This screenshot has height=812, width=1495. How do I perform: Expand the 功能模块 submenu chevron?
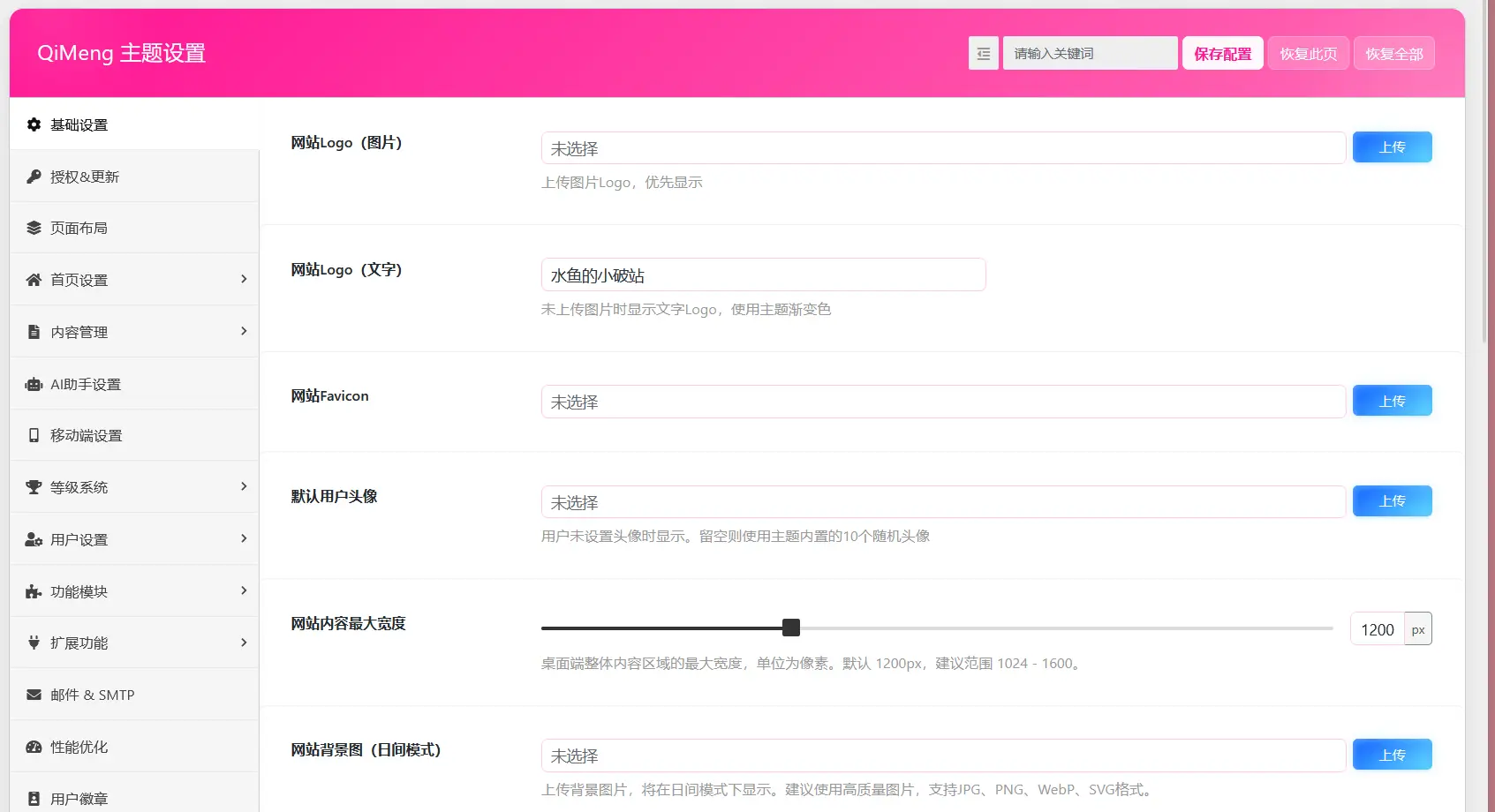pyautogui.click(x=244, y=590)
